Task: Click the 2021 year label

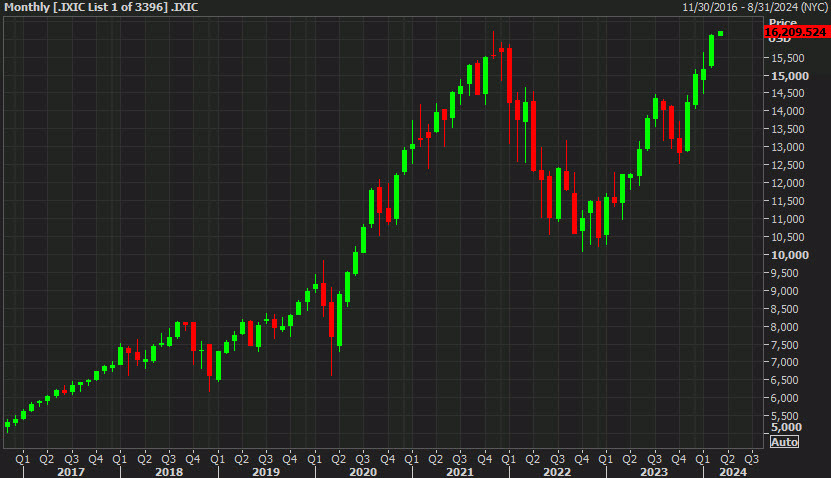Action: point(460,472)
